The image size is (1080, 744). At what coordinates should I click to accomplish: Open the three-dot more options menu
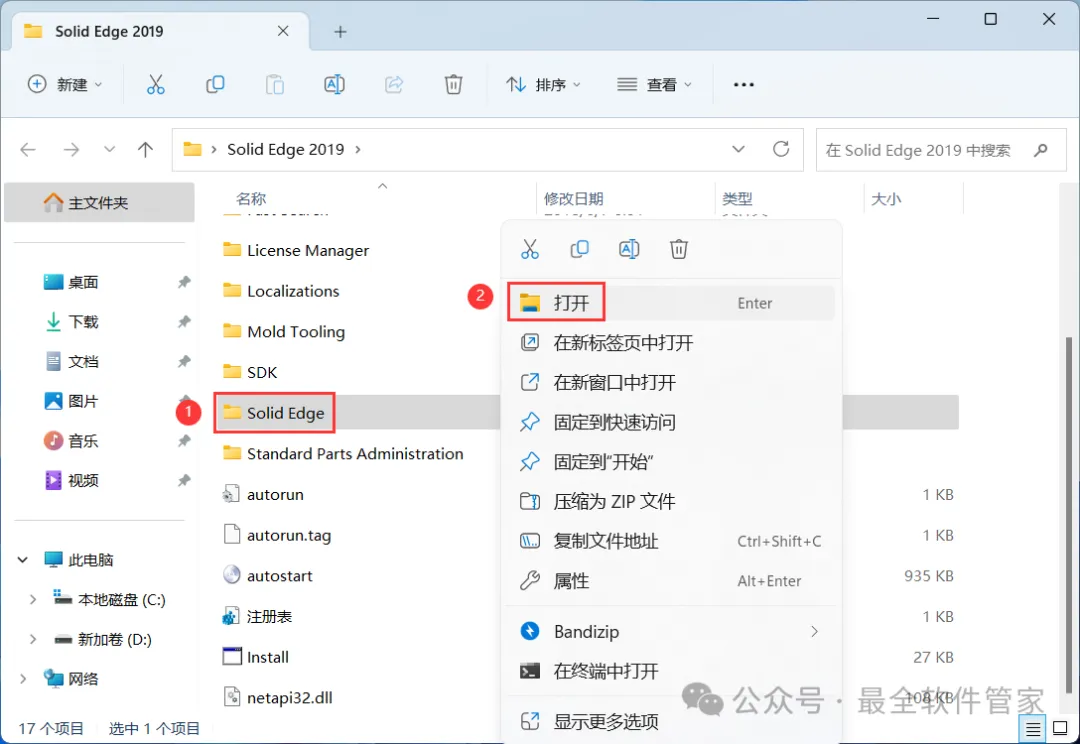click(x=743, y=84)
